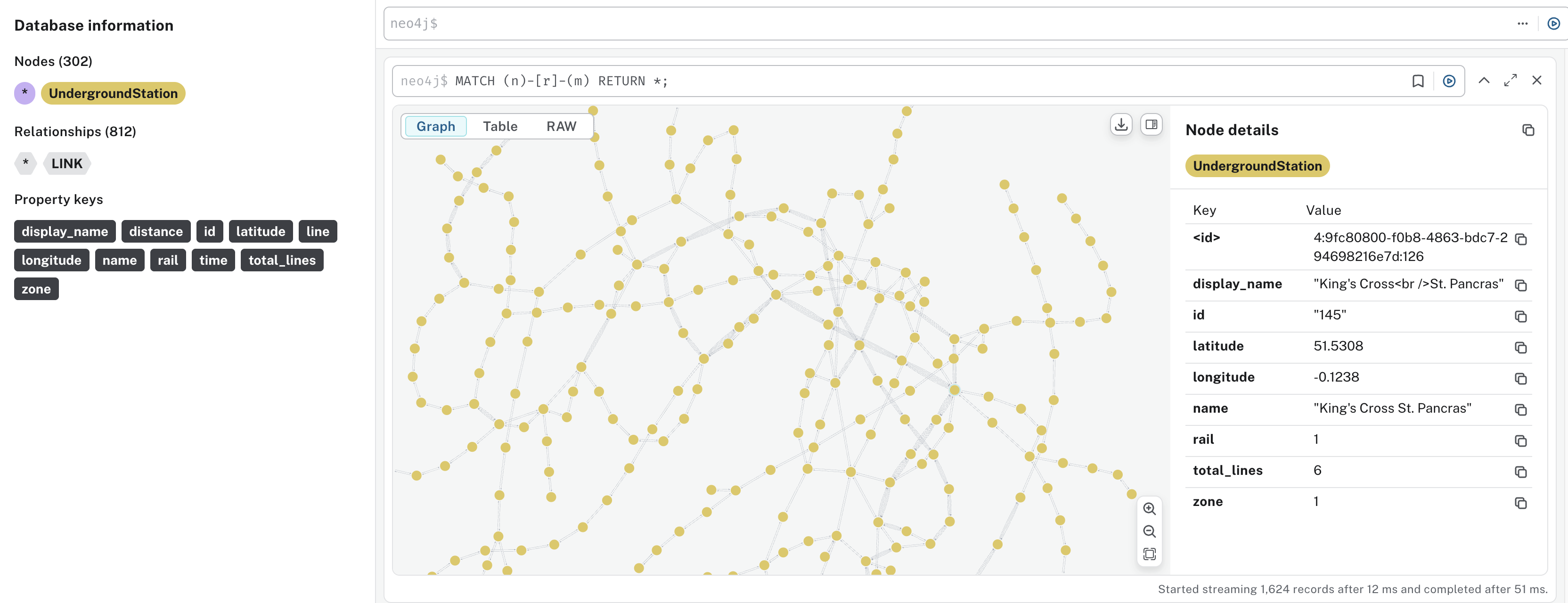Switch to the RAW view tab
The height and width of the screenshot is (603, 1568).
(x=561, y=127)
